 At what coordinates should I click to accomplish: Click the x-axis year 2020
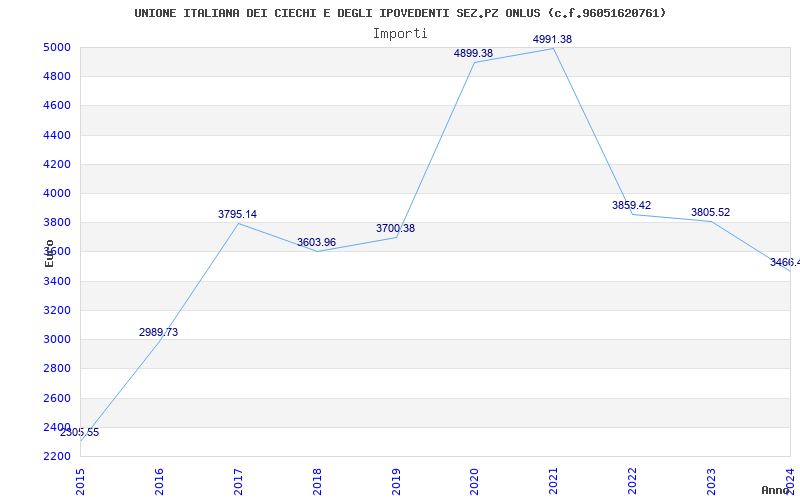tap(475, 482)
